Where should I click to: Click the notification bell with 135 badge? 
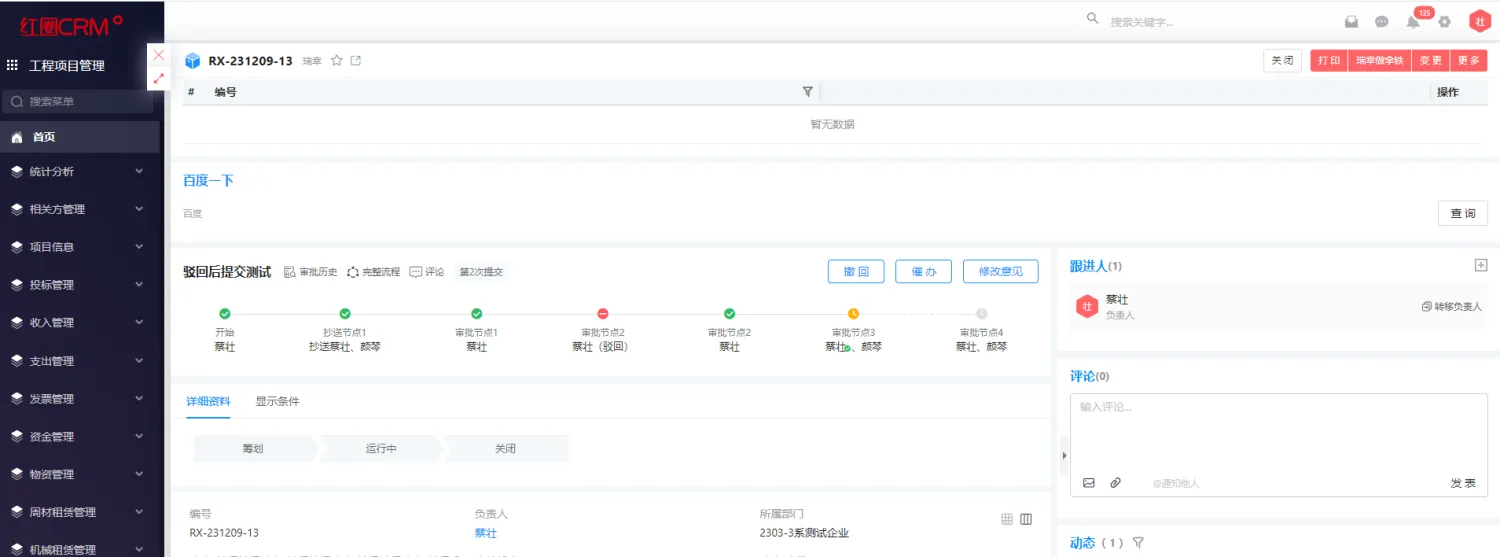pos(1413,22)
